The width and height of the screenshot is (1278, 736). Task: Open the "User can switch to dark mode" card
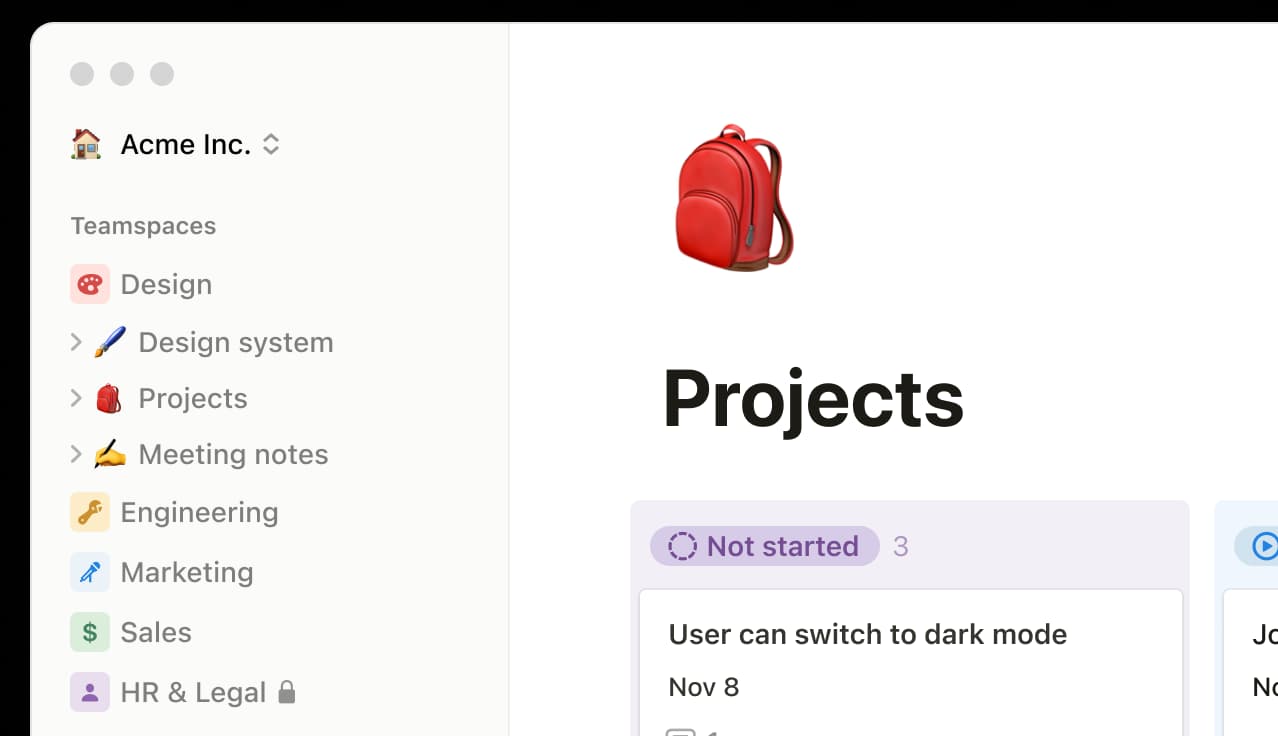point(867,634)
